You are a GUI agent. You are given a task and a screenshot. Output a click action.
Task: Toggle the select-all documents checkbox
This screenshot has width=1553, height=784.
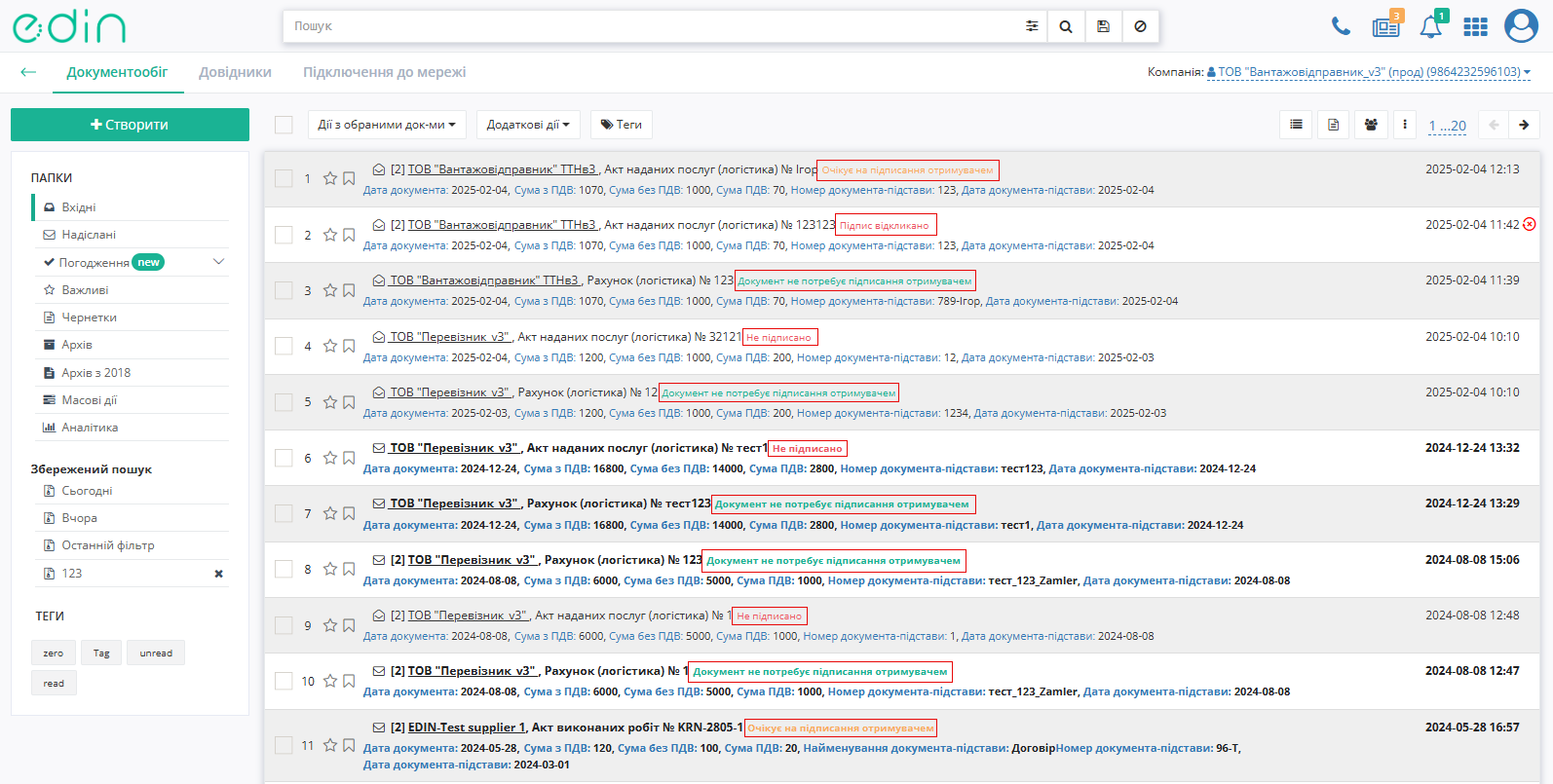284,125
